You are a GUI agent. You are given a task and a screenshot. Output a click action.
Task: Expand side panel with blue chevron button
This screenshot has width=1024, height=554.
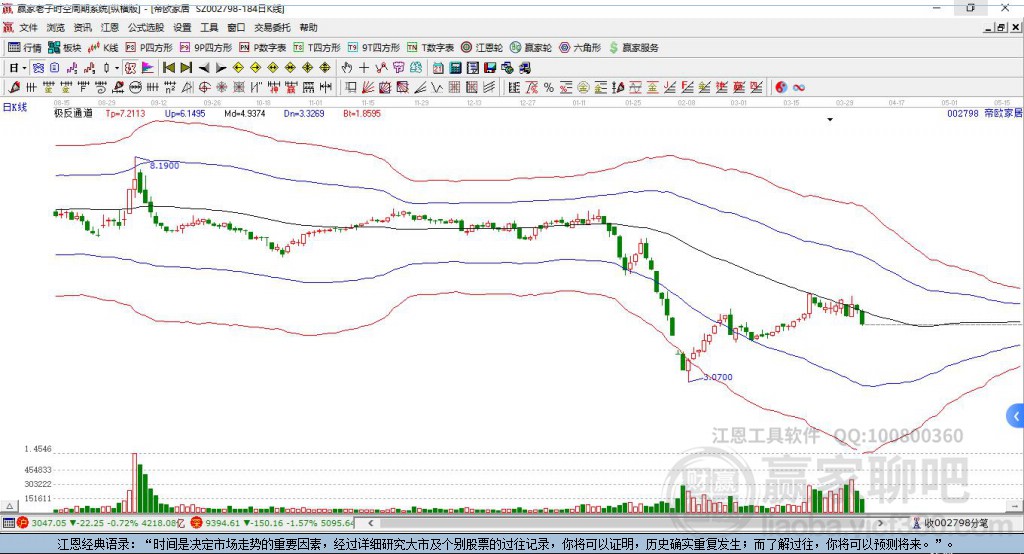(x=1016, y=416)
